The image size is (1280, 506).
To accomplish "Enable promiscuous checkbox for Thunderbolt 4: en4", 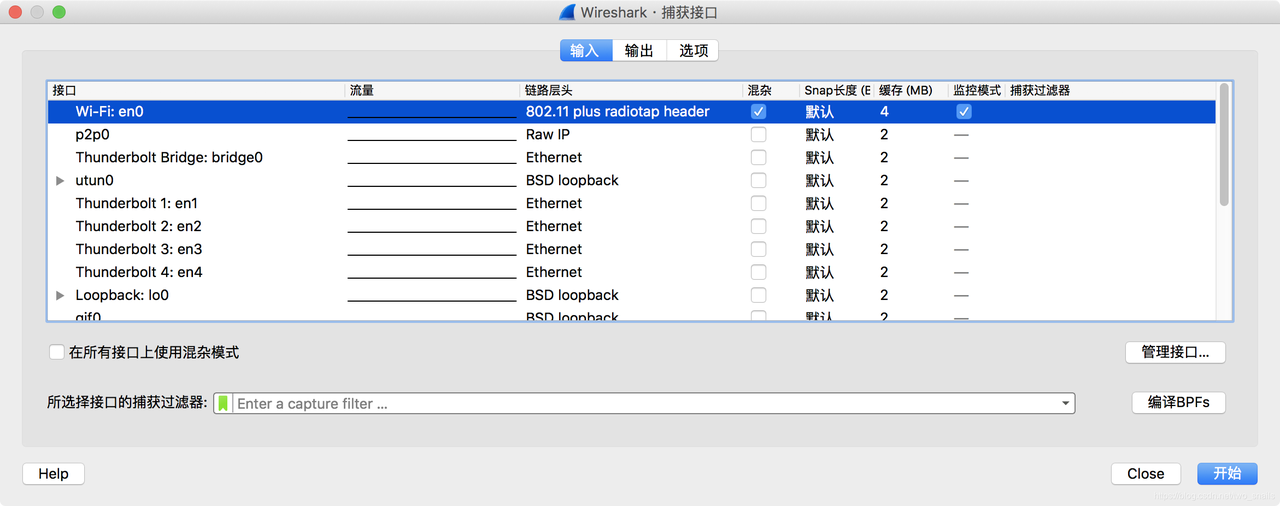I will click(758, 273).
